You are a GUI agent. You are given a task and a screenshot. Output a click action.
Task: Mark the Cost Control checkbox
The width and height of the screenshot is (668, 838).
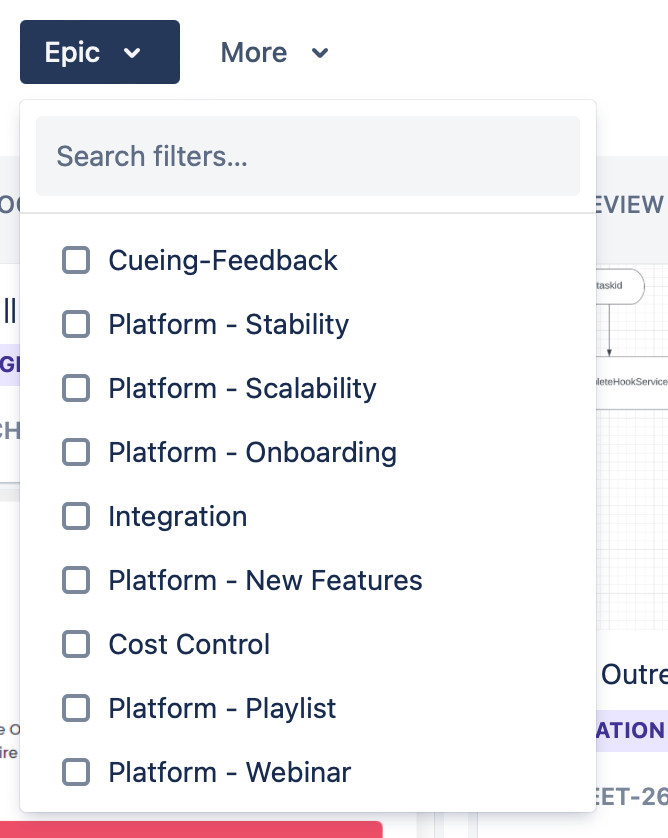[x=76, y=645]
